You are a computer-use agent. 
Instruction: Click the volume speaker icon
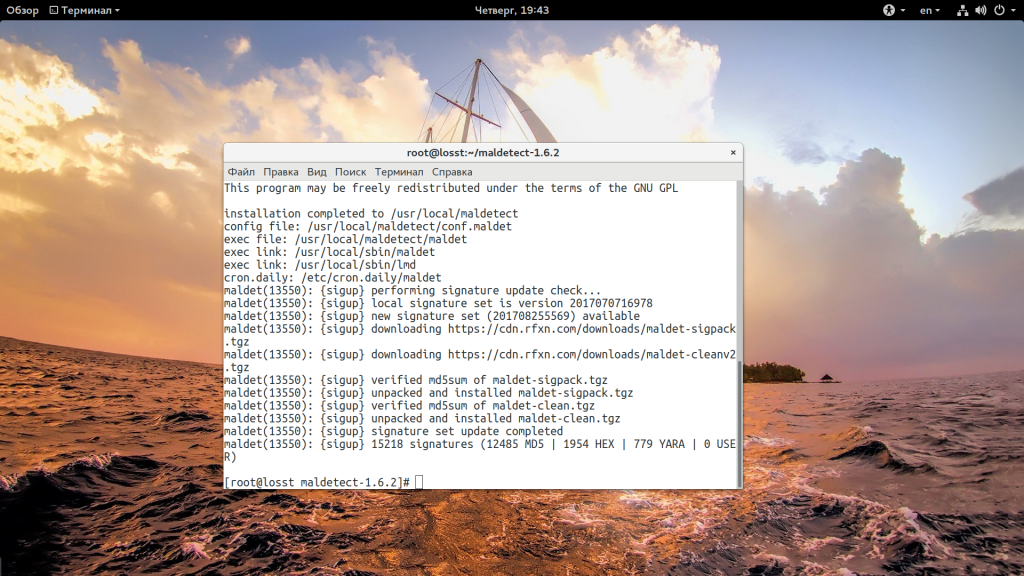980,10
